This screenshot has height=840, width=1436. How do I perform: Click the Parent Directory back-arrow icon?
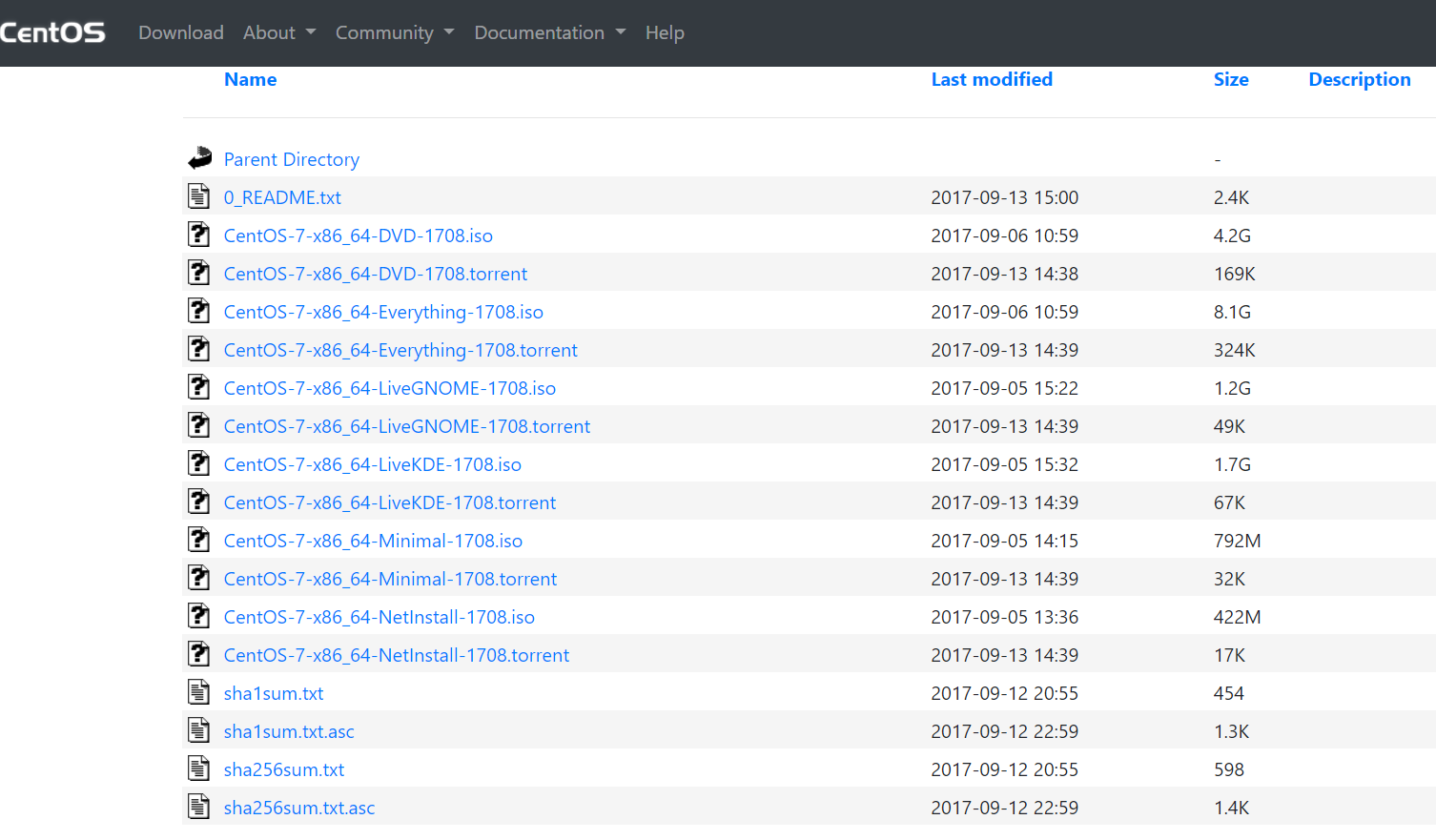tap(199, 158)
